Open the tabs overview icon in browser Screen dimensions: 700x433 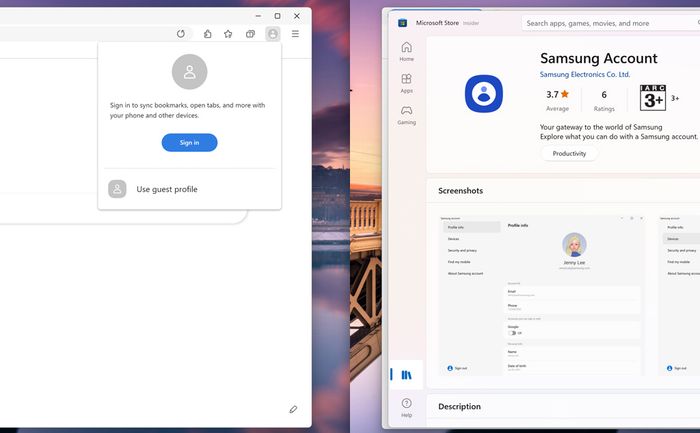250,34
